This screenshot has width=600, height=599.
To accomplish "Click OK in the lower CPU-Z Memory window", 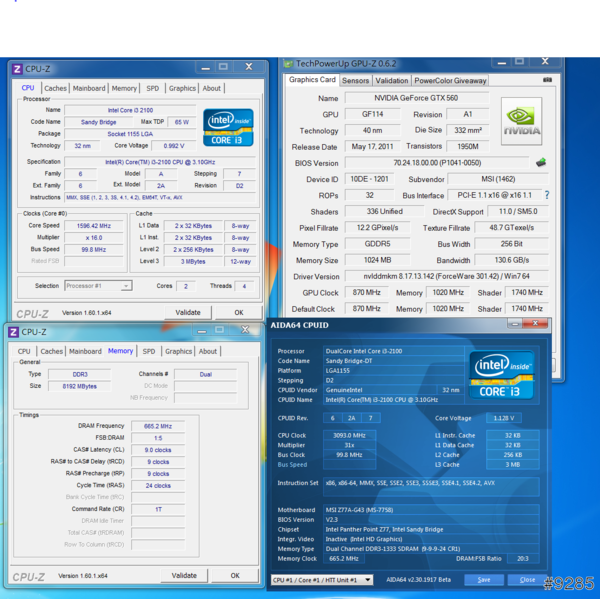I will coord(235,575).
